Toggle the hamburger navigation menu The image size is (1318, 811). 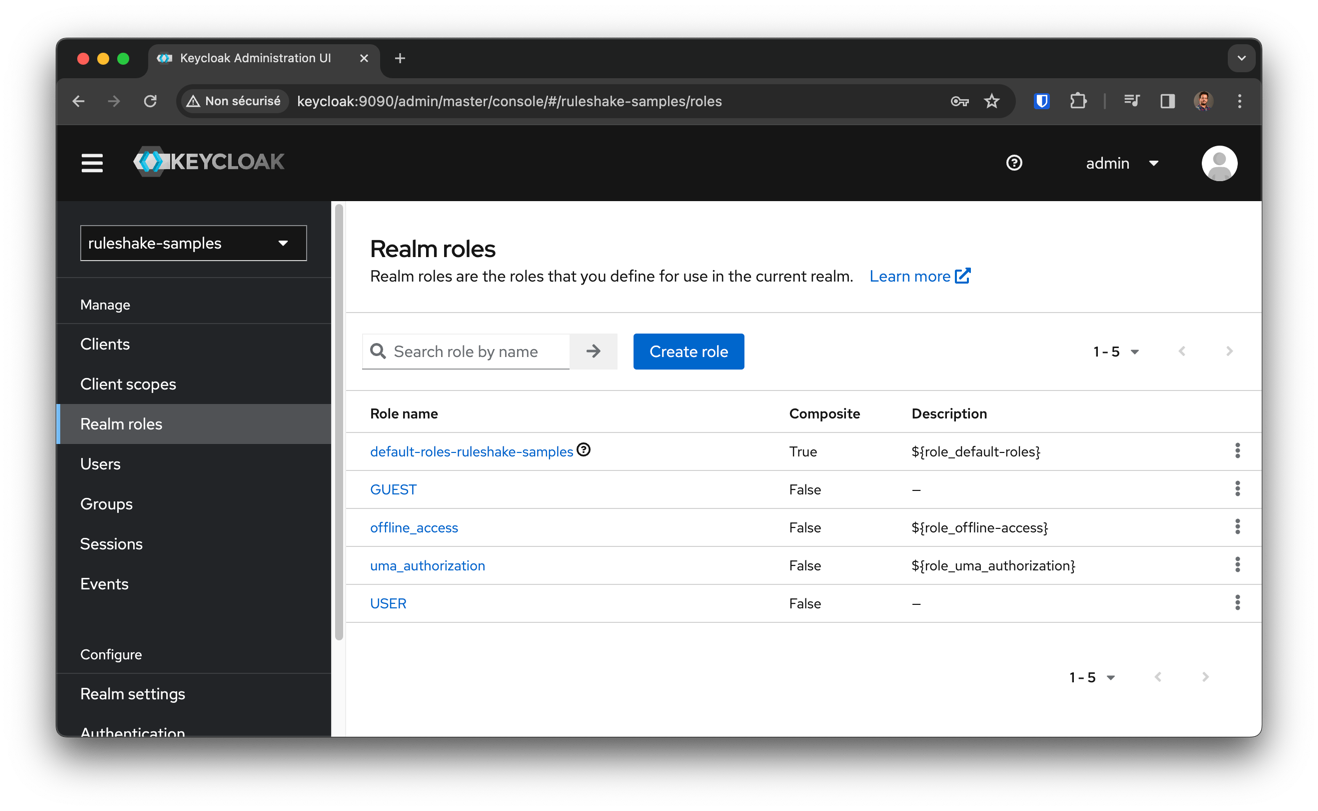click(92, 163)
